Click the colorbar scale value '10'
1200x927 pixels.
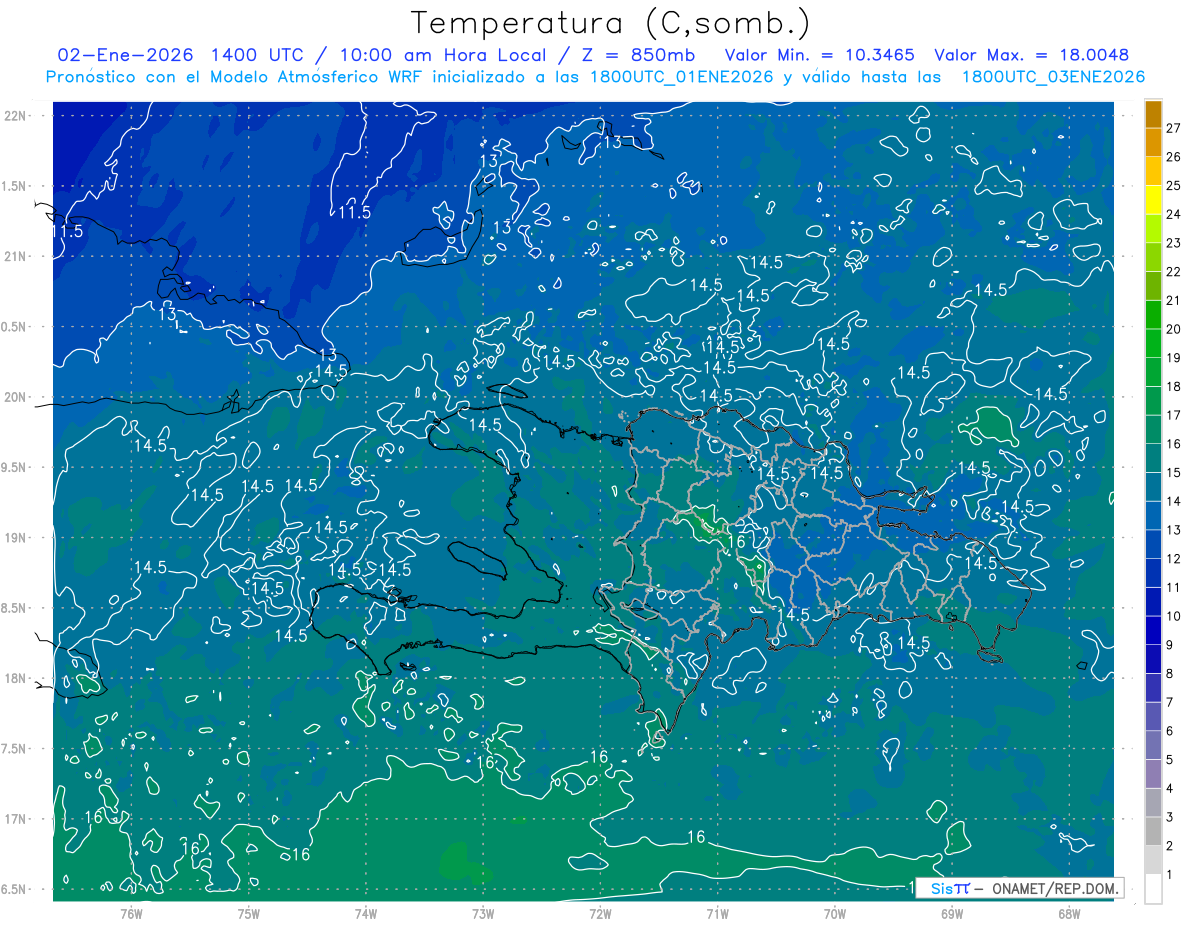point(1174,617)
